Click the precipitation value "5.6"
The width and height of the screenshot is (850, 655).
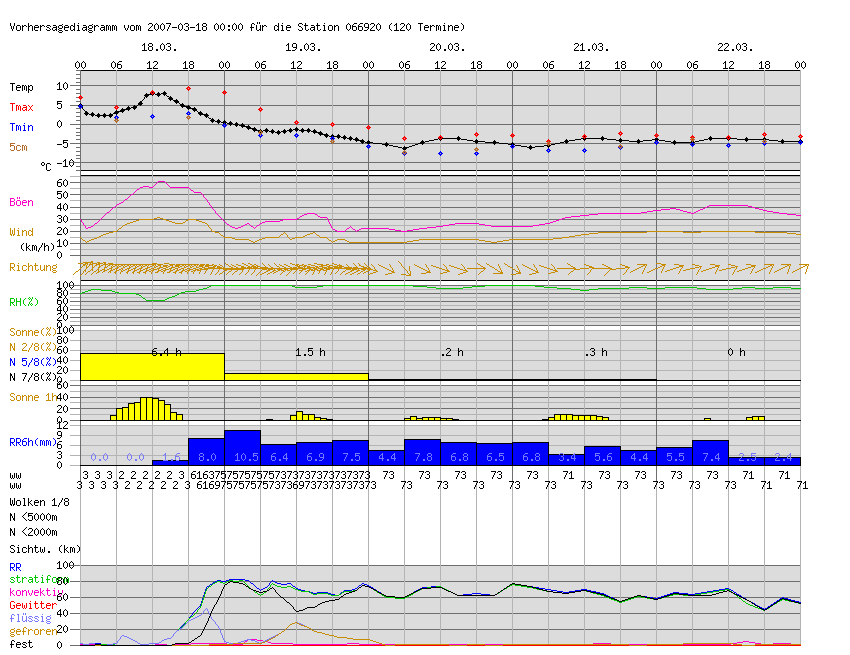[x=603, y=457]
